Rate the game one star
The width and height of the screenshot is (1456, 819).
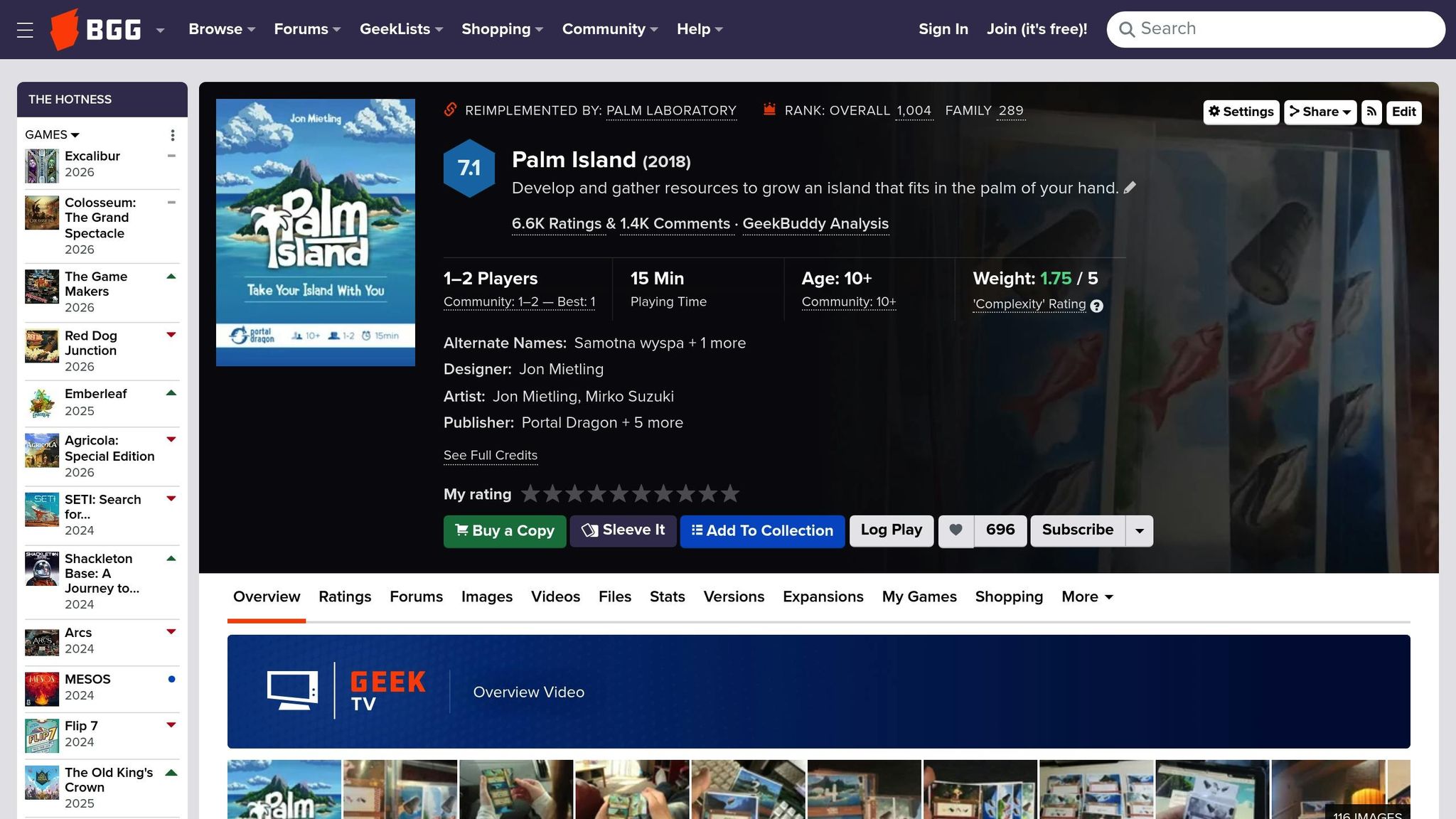[530, 493]
